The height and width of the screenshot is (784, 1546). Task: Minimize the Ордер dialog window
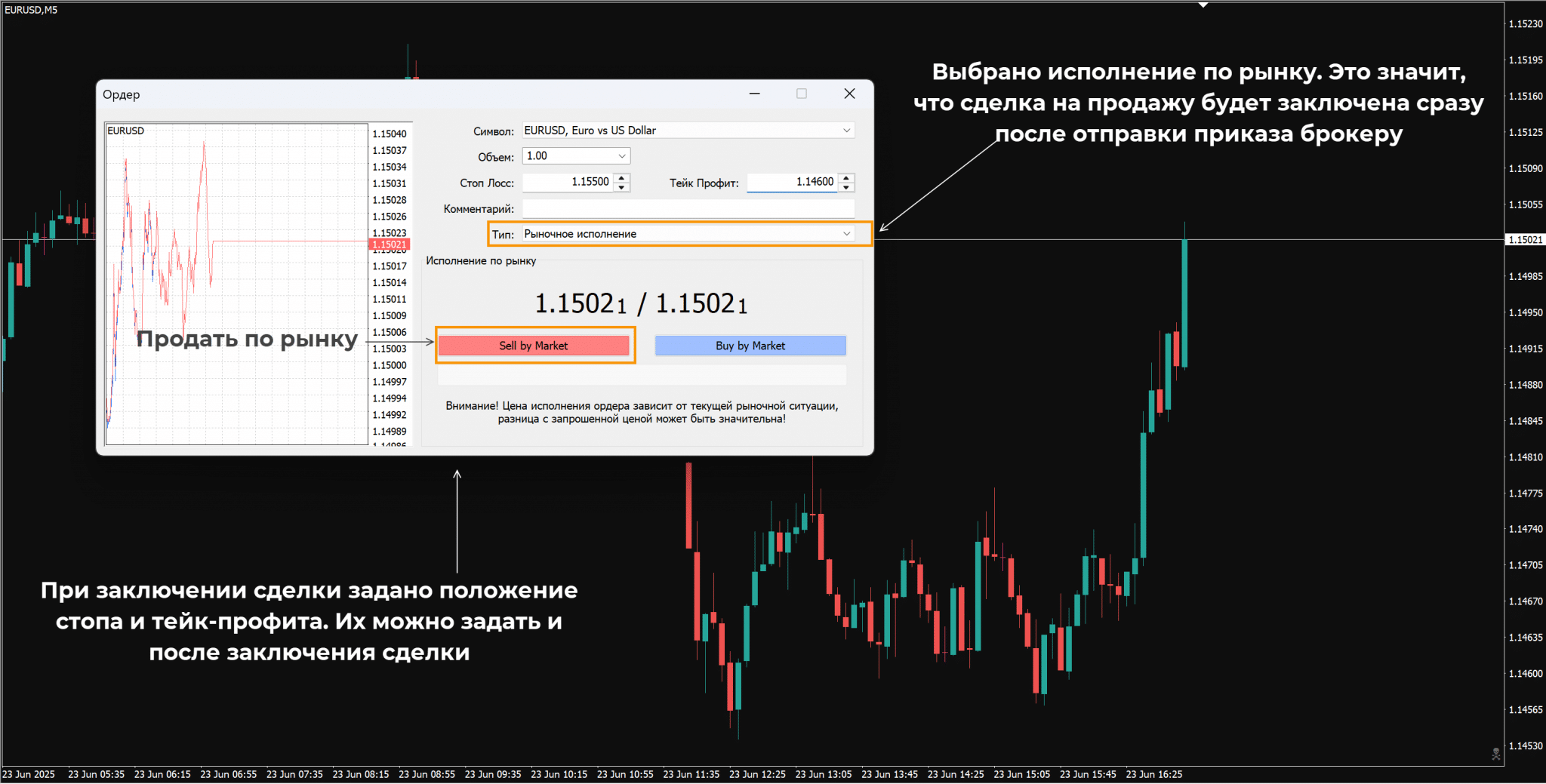(754, 94)
